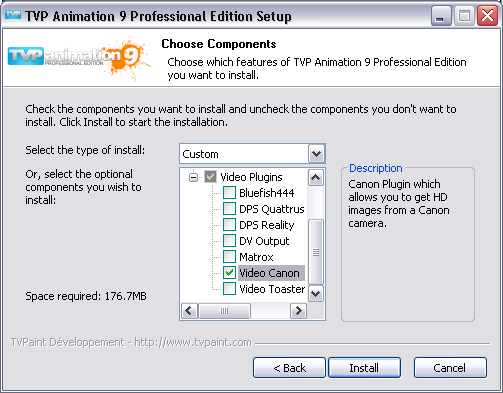The width and height of the screenshot is (503, 393).
Task: Go back with the Back button
Action: pos(289,368)
